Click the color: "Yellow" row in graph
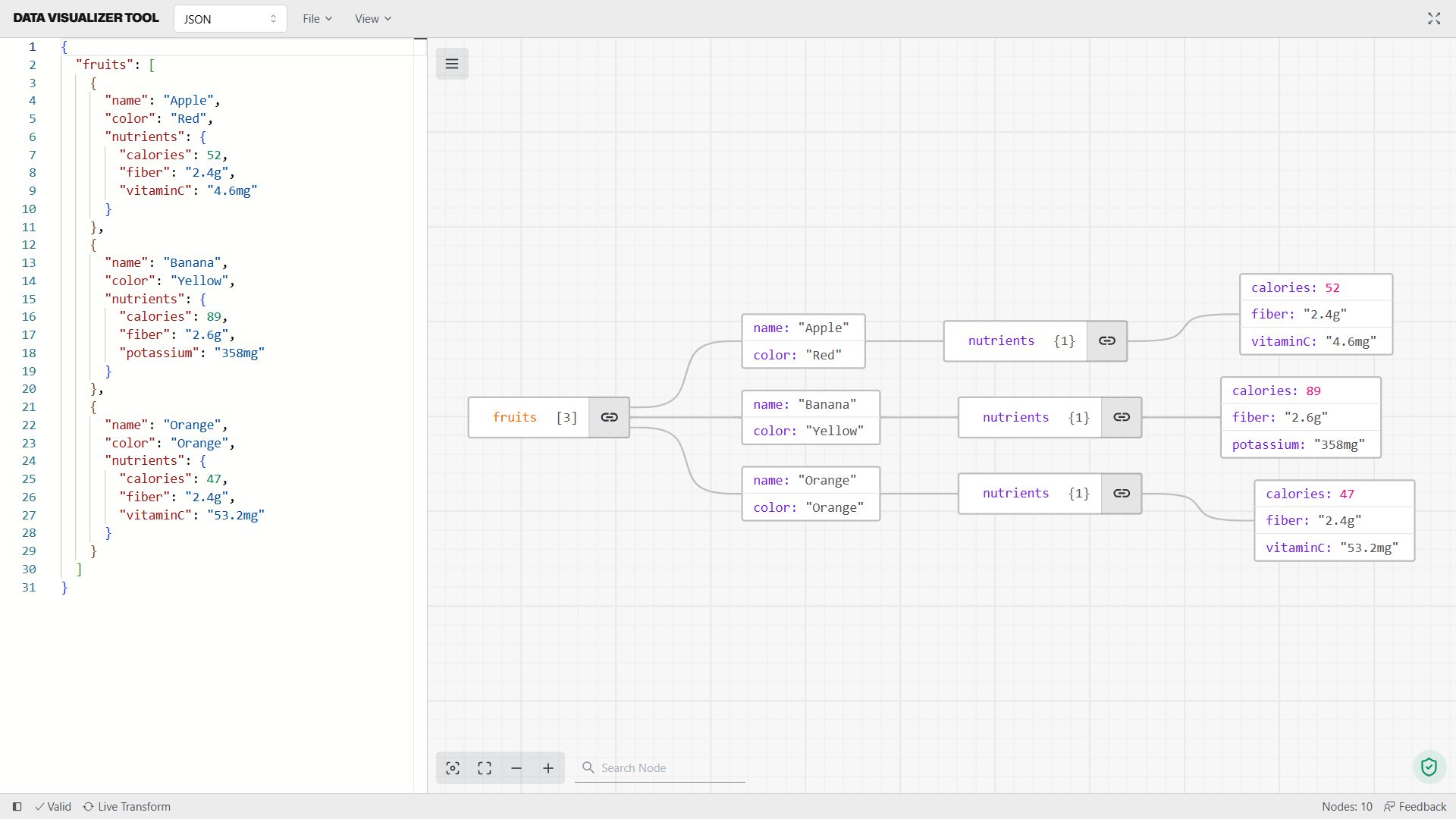 tap(811, 431)
